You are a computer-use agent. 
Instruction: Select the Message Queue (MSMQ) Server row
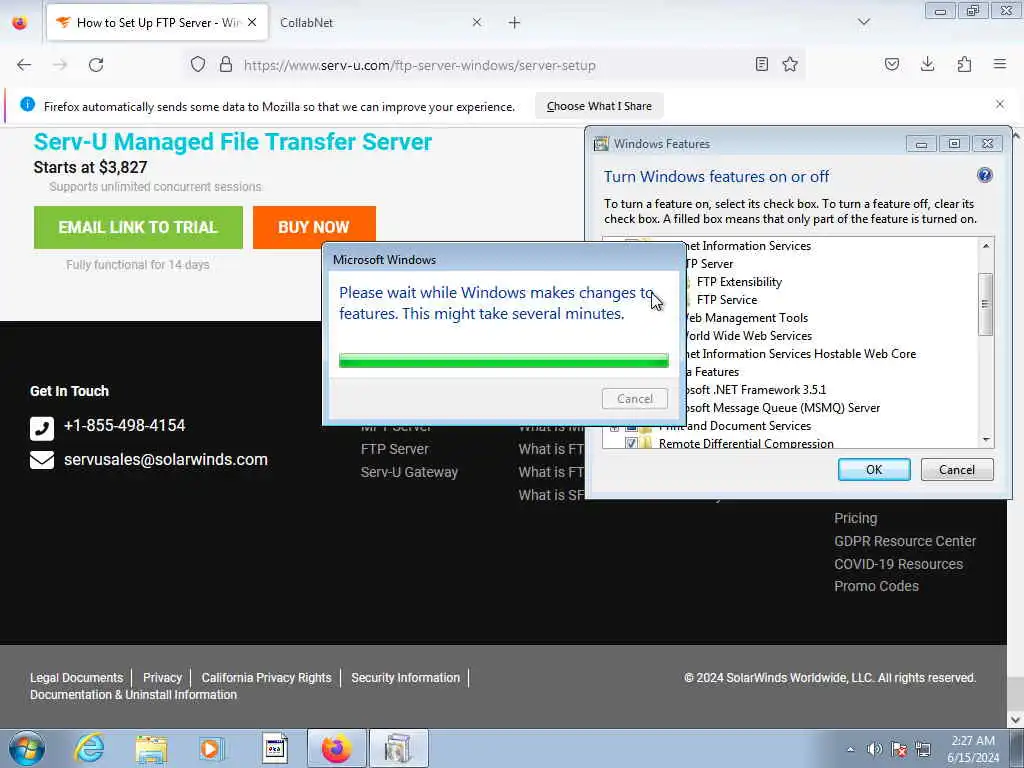point(782,408)
